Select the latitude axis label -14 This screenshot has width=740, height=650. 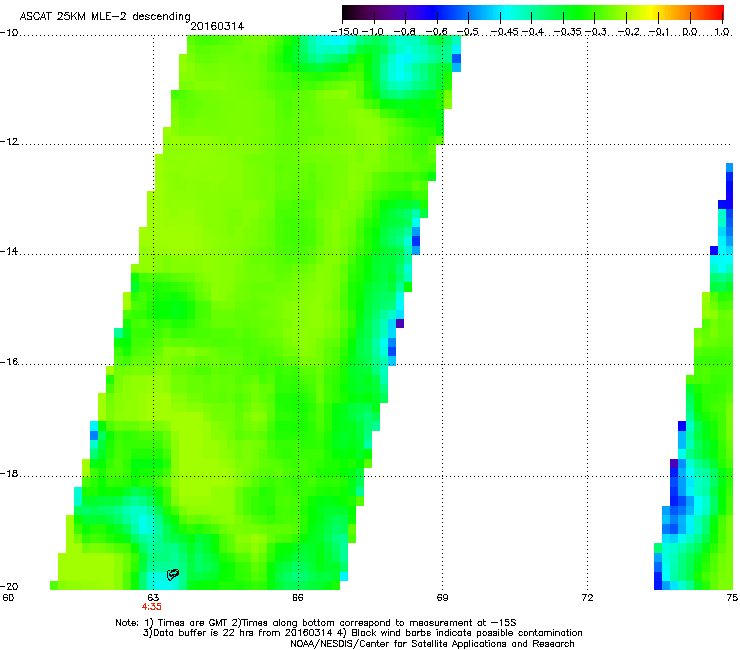[x=9, y=251]
